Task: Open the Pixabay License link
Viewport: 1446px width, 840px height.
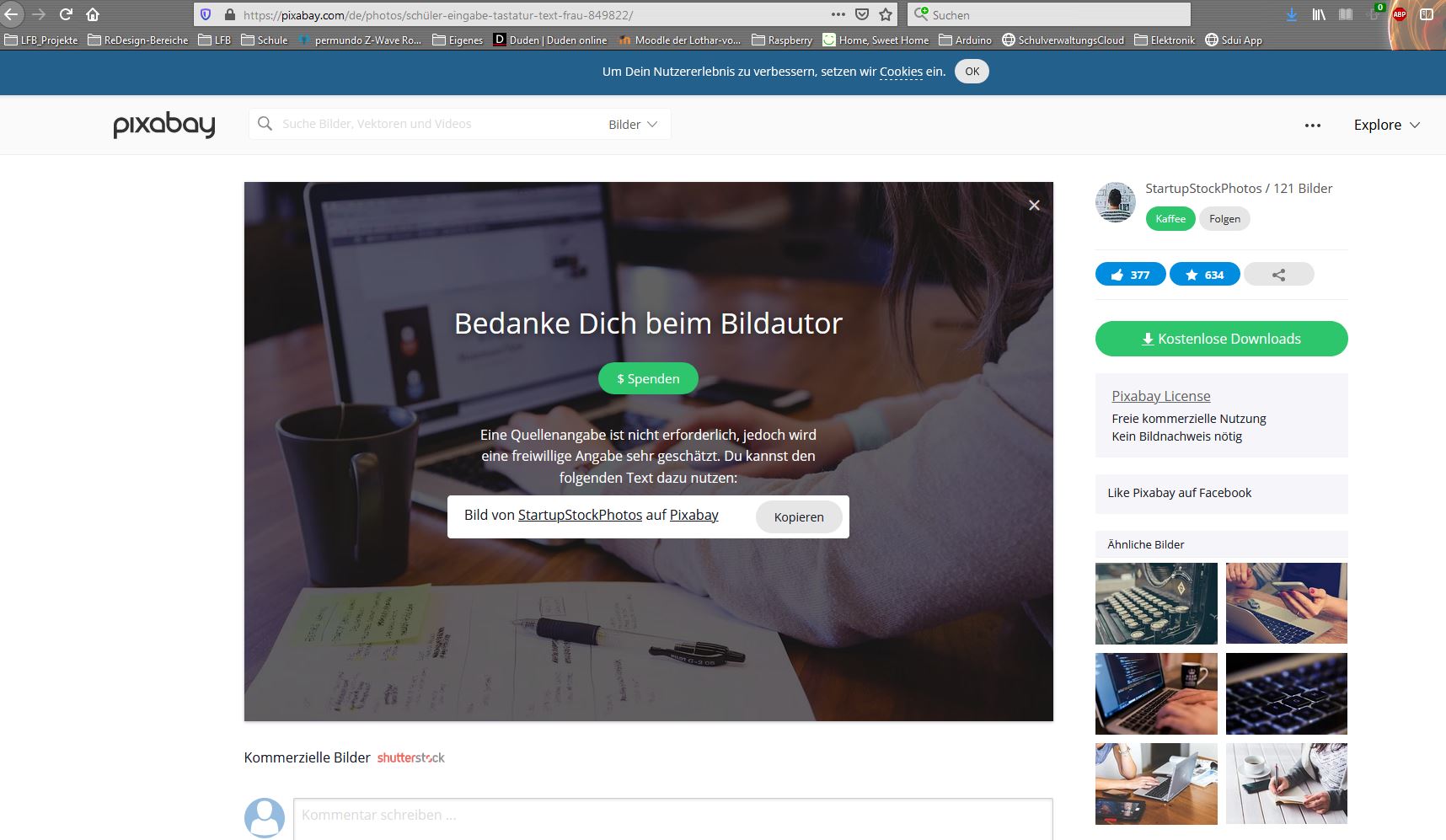Action: [1160, 396]
